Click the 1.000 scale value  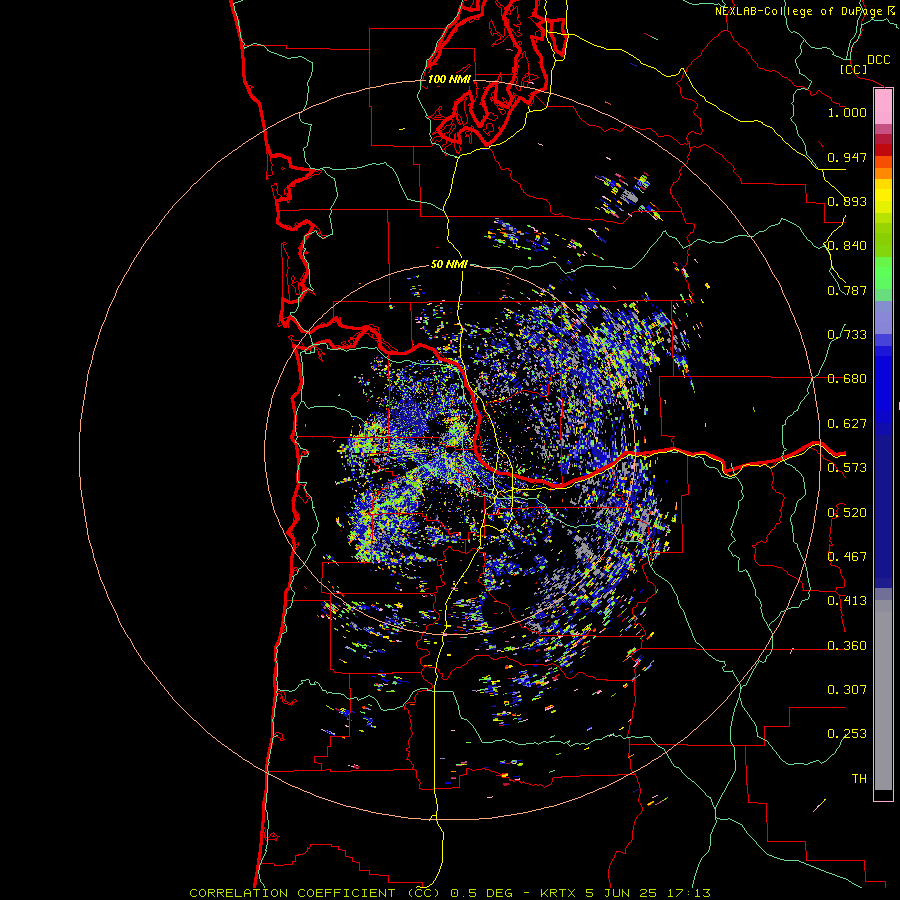click(847, 112)
